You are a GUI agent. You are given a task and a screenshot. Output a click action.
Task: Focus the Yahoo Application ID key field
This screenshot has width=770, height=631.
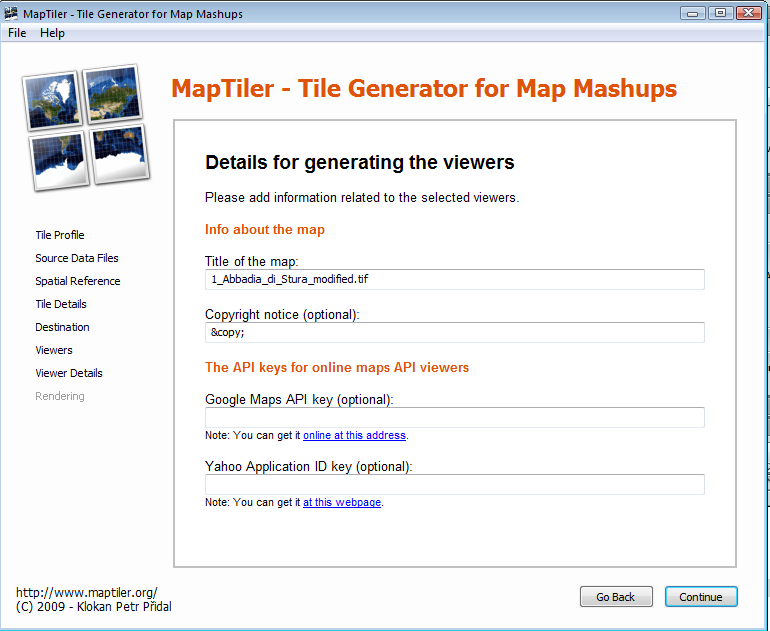[x=455, y=485]
